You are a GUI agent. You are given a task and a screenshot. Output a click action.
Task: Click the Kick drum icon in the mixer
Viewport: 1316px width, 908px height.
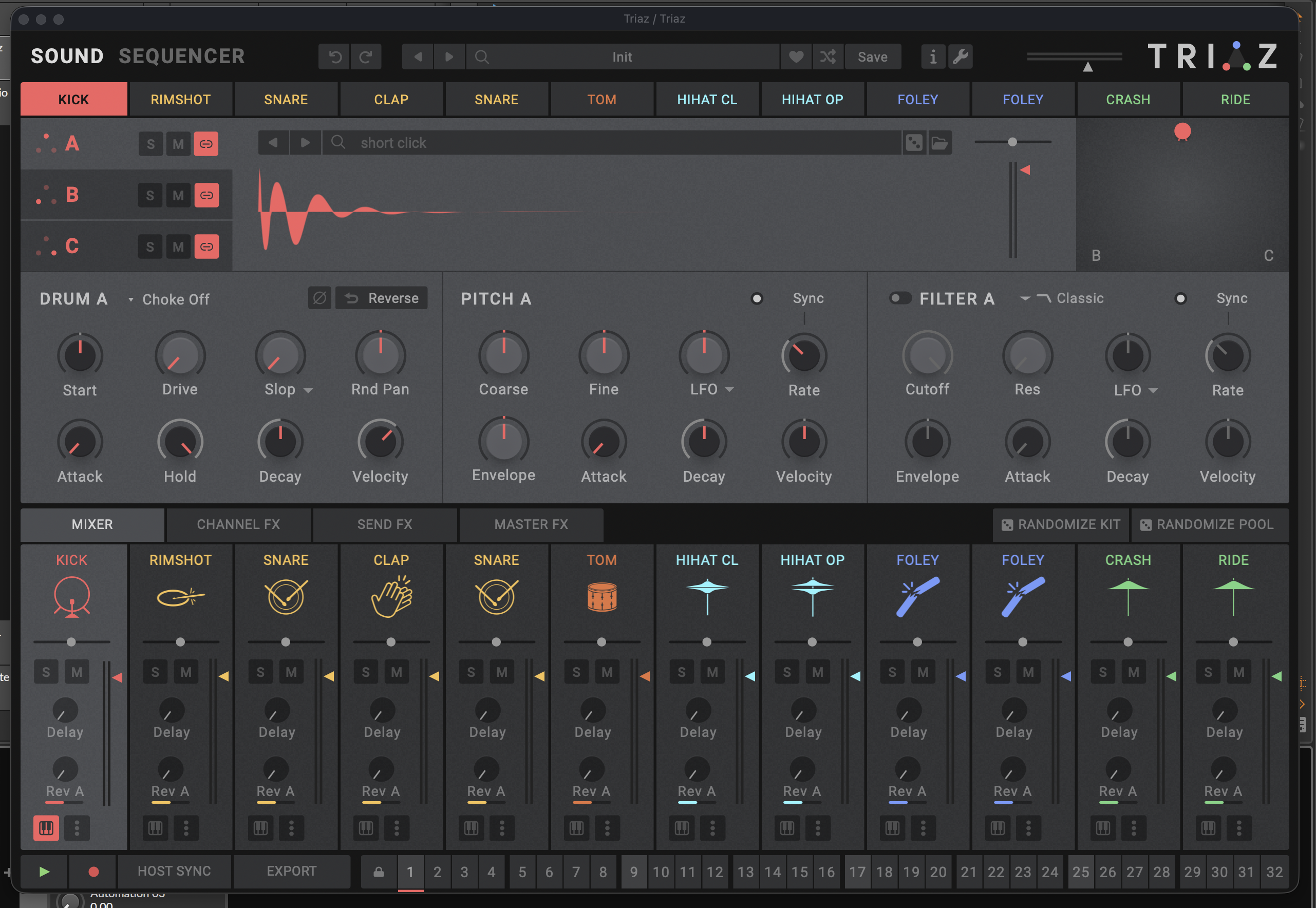pos(72,597)
